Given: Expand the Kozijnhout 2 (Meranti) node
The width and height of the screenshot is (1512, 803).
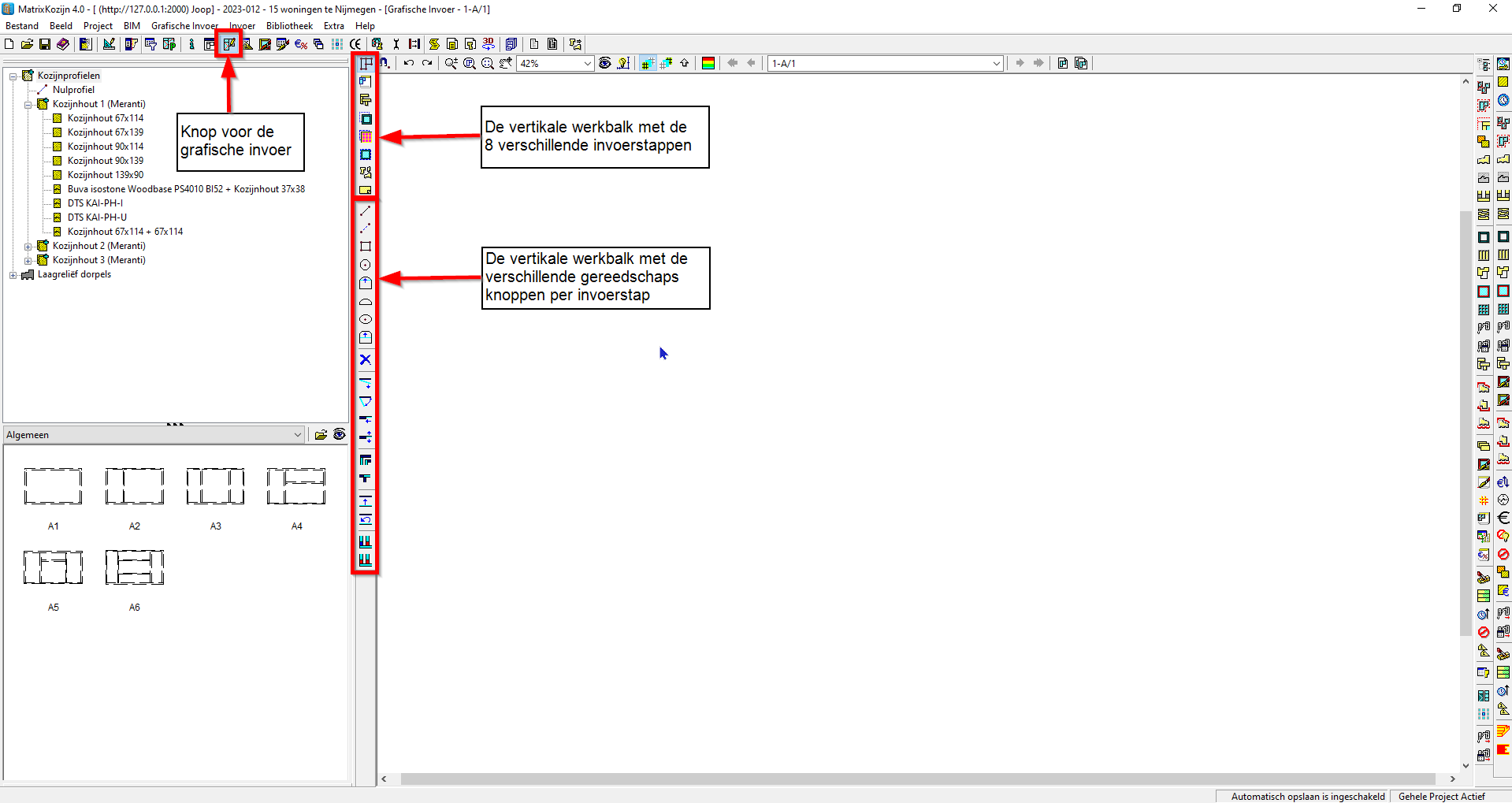Looking at the screenshot, I should coord(28,246).
